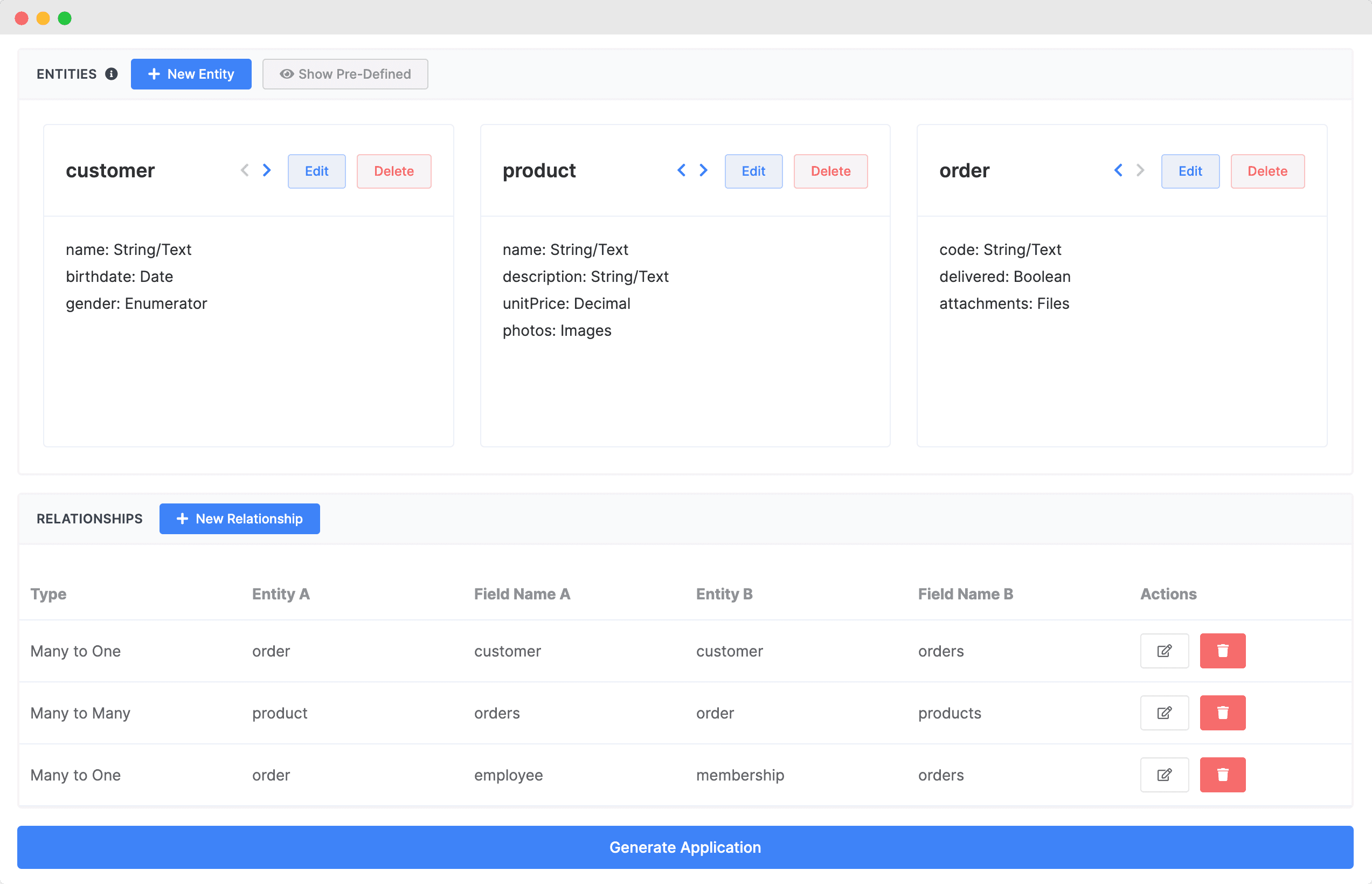Toggle Show Pre-Defined entities
Image resolution: width=1372 pixels, height=884 pixels.
pyautogui.click(x=345, y=74)
